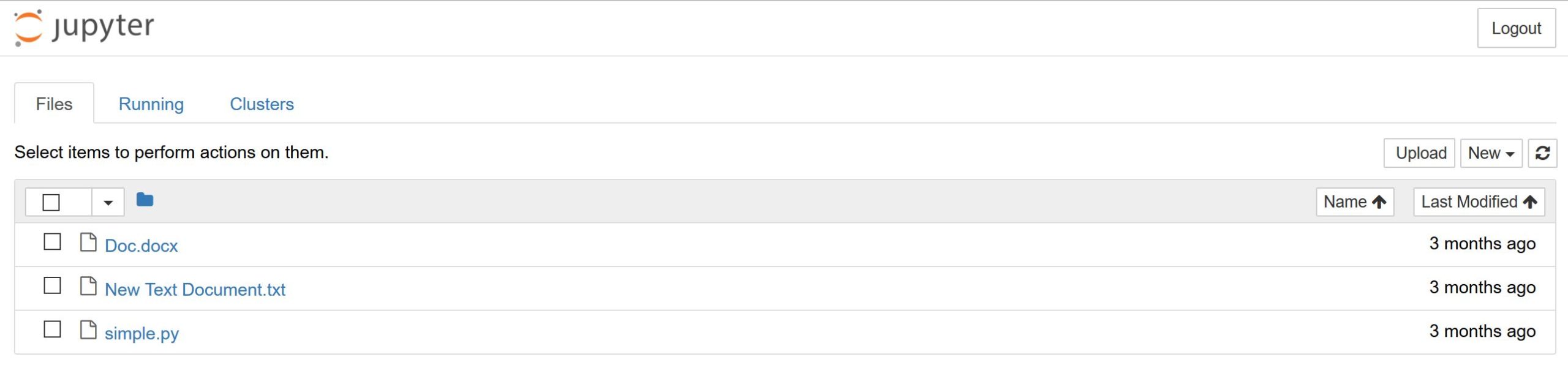Click the Jupyter logo icon
This screenshot has height=365, width=1568.
tap(28, 28)
